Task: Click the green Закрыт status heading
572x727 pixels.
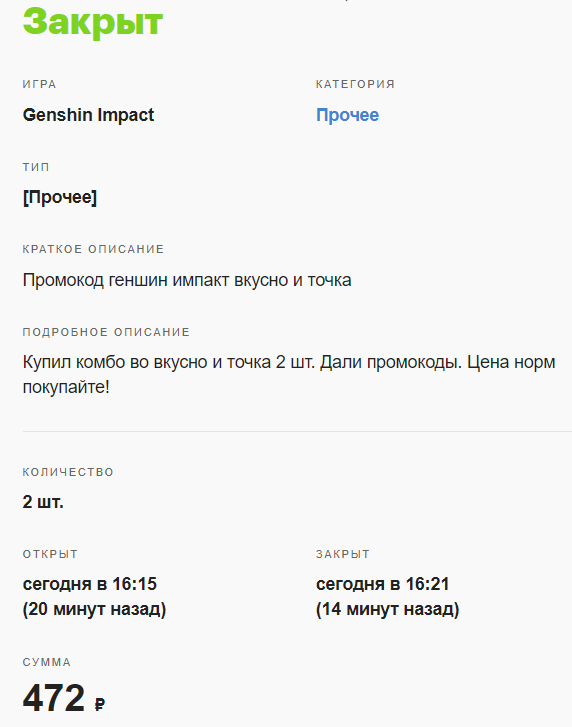Action: click(x=93, y=22)
